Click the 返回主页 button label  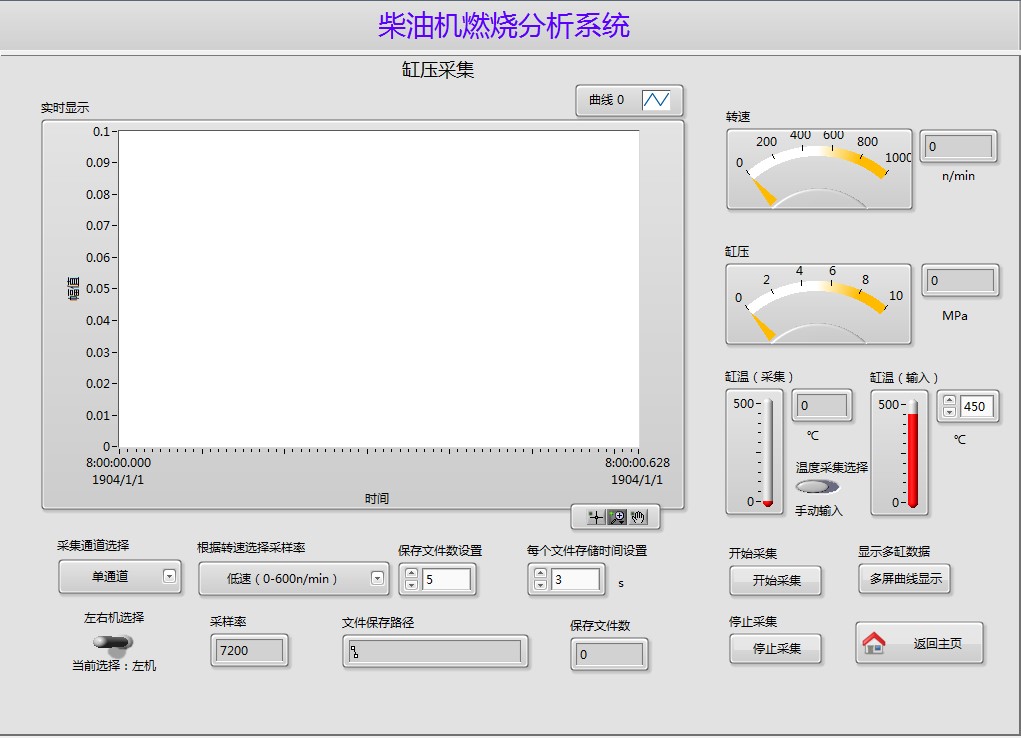937,644
